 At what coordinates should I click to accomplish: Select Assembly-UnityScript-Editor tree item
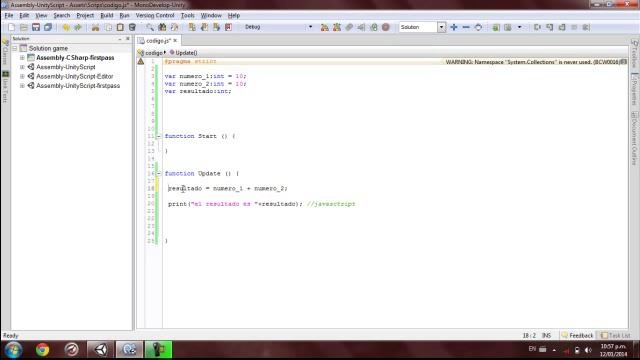pos(74,76)
